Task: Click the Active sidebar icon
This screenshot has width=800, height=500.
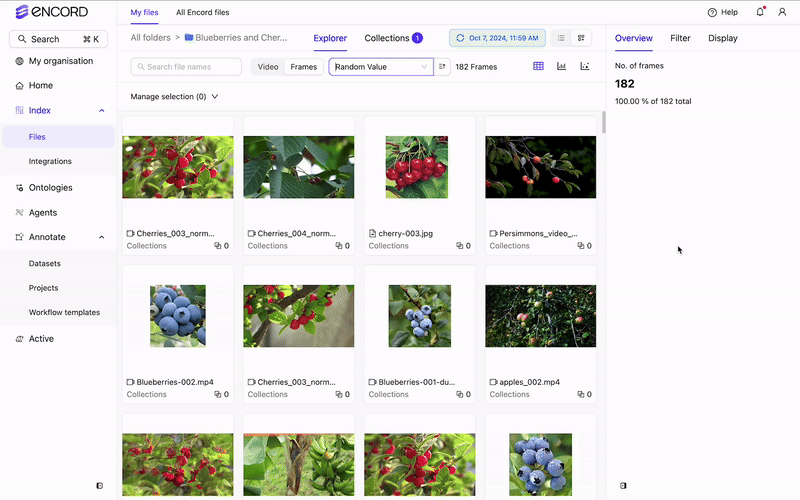Action: (19, 339)
